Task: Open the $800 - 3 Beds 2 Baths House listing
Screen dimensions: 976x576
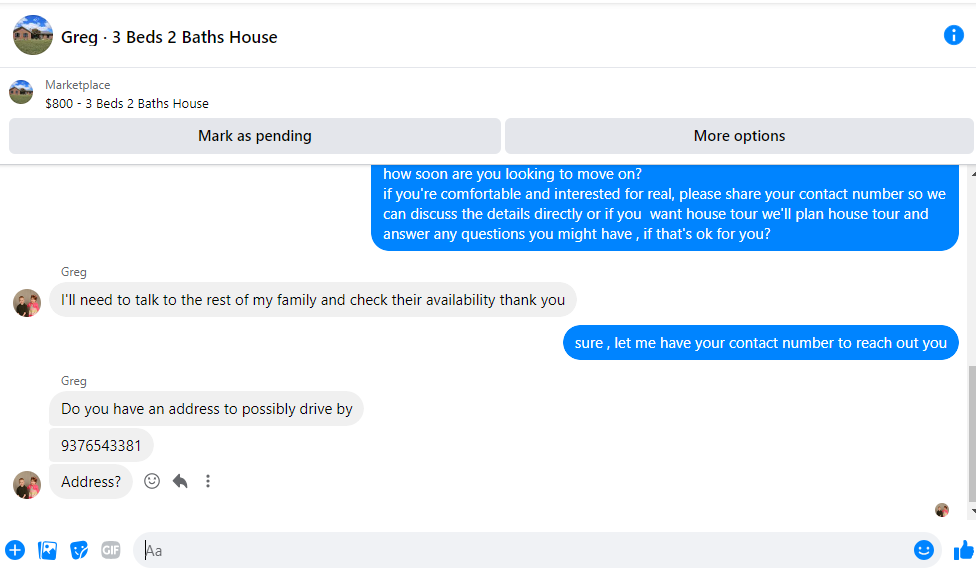Action: point(126,103)
